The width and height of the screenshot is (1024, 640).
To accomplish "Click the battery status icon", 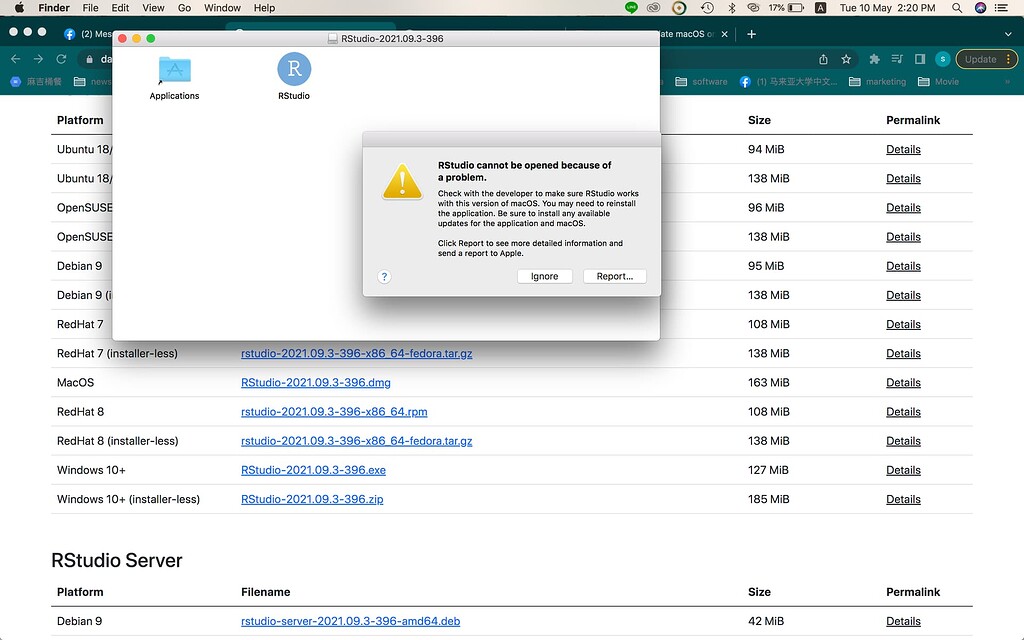I will (x=795, y=8).
